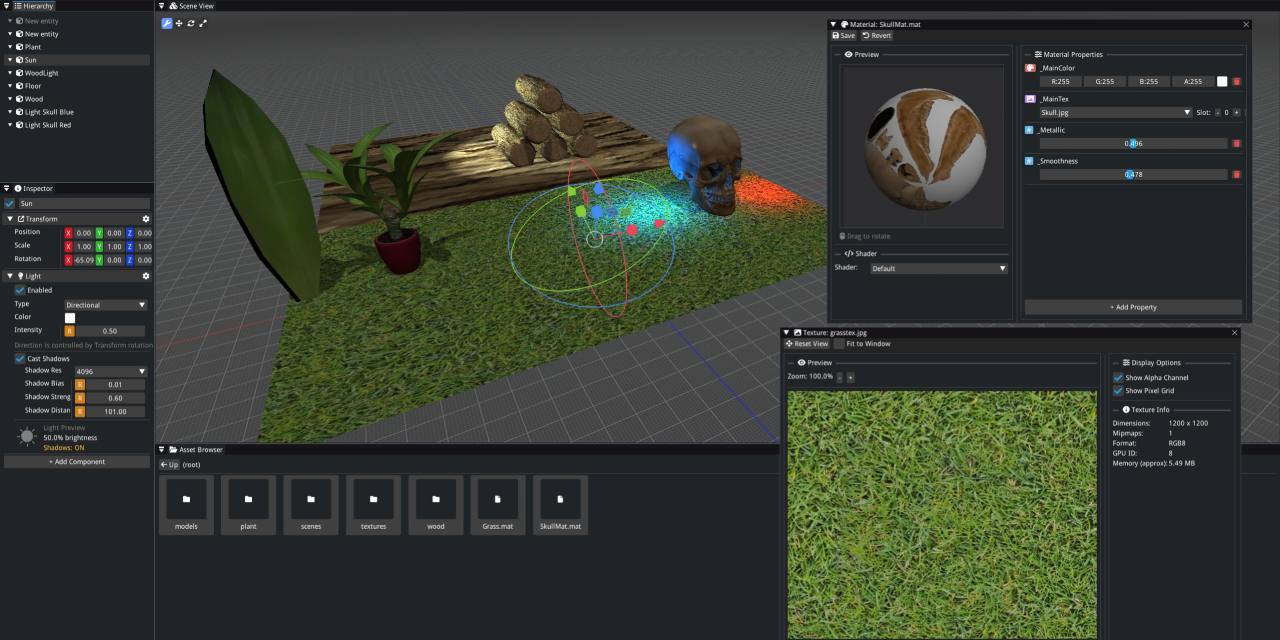The width and height of the screenshot is (1280, 640).
Task: Click the _MainColor palette icon
Action: click(1030, 68)
